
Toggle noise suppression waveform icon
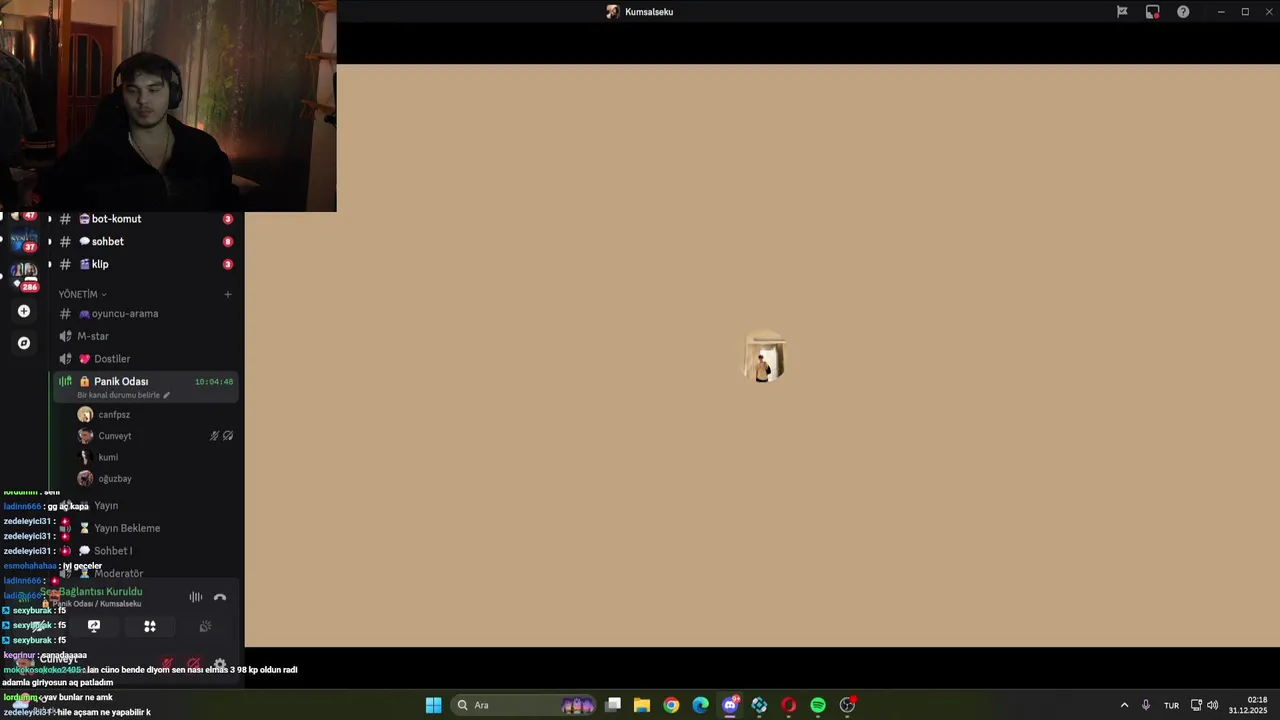point(196,597)
